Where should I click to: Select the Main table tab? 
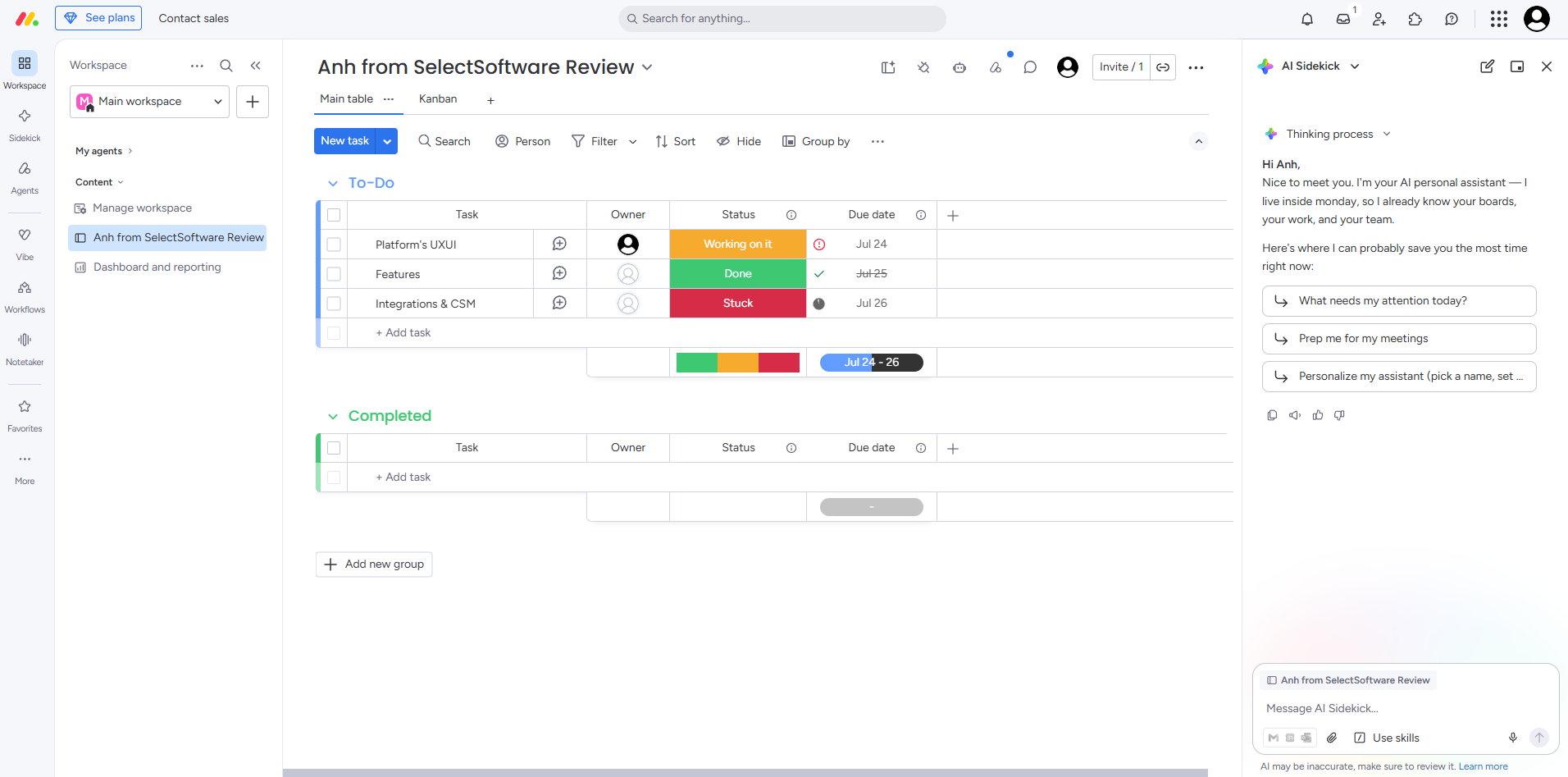coord(346,99)
